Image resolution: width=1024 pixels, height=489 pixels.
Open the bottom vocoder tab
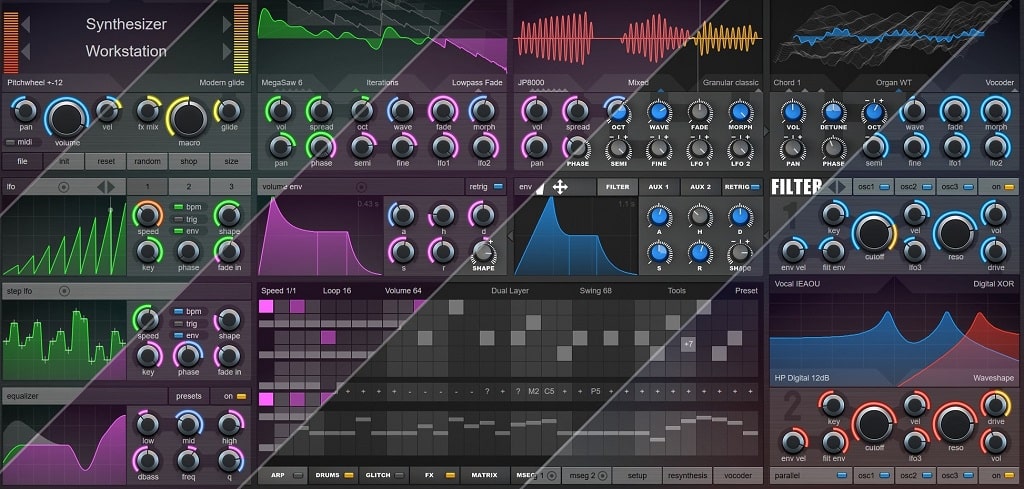737,475
